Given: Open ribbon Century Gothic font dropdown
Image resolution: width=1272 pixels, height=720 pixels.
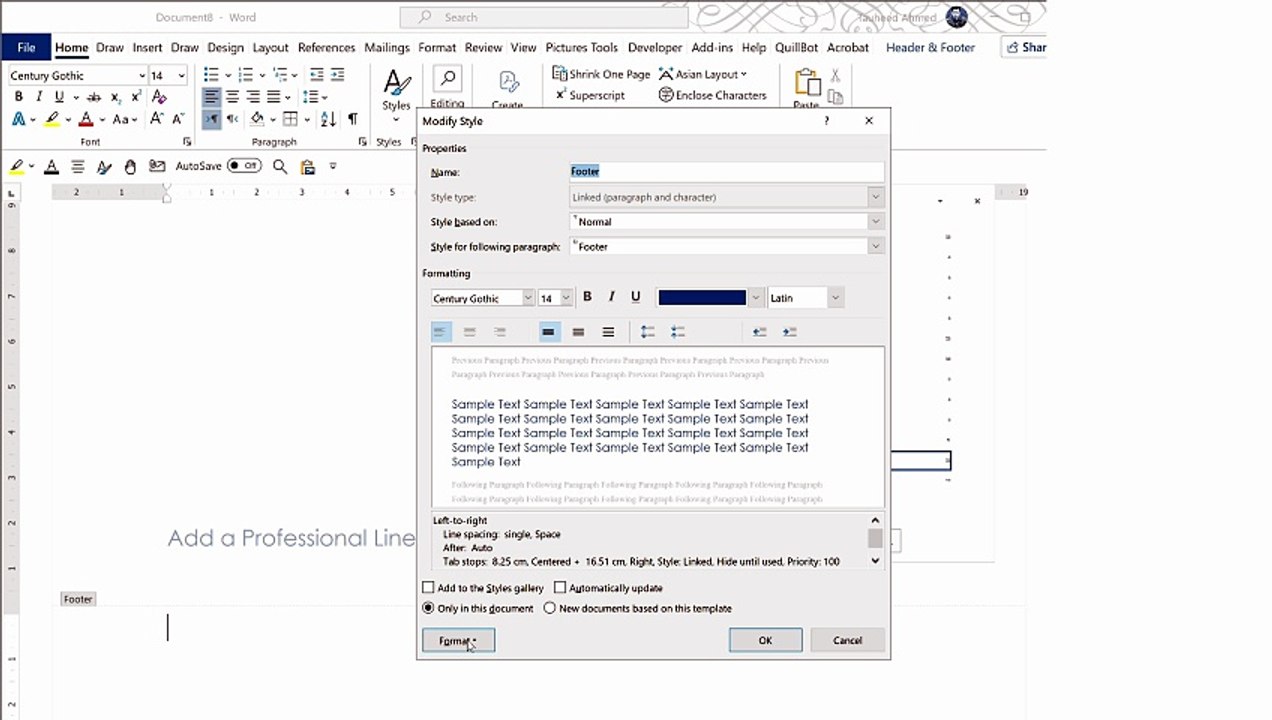Looking at the screenshot, I should click(142, 75).
